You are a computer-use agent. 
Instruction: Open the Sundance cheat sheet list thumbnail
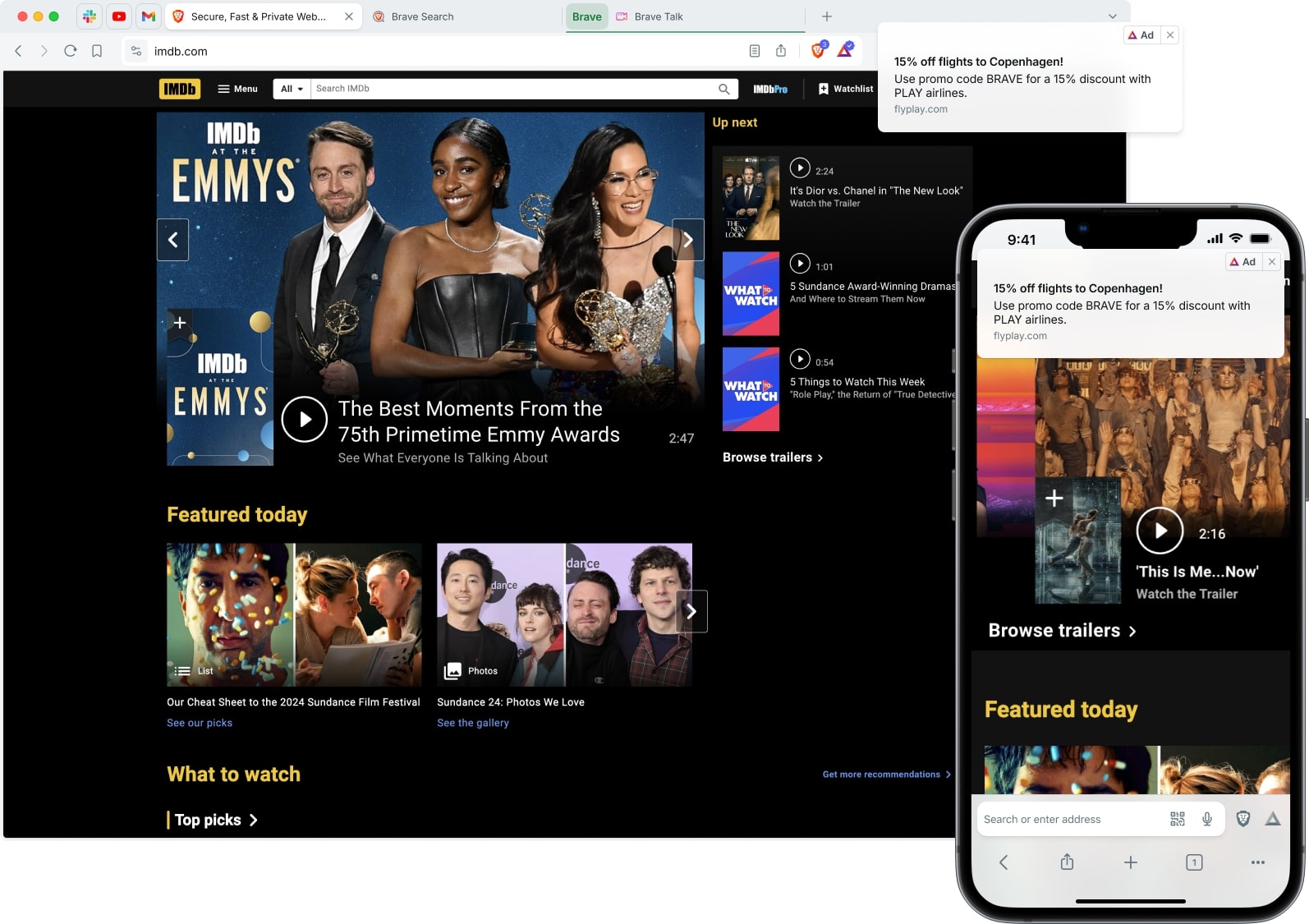294,614
